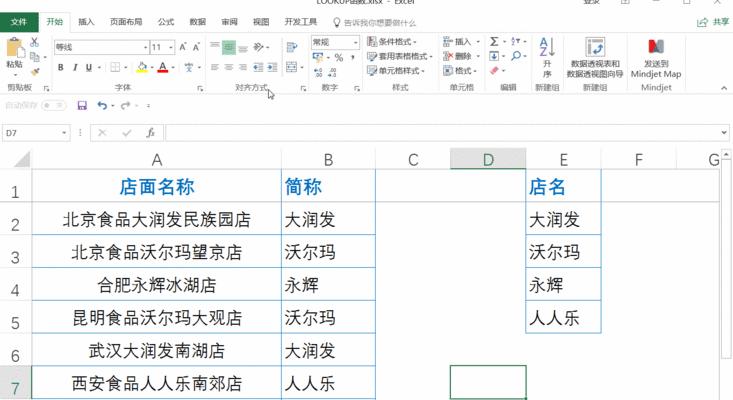The width and height of the screenshot is (733, 400).
Task: Switch to the 插入 ribbon tab
Action: 86,22
